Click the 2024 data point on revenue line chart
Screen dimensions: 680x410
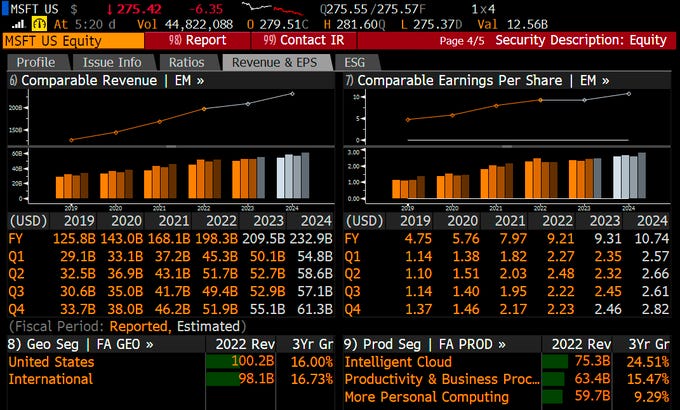click(x=292, y=94)
